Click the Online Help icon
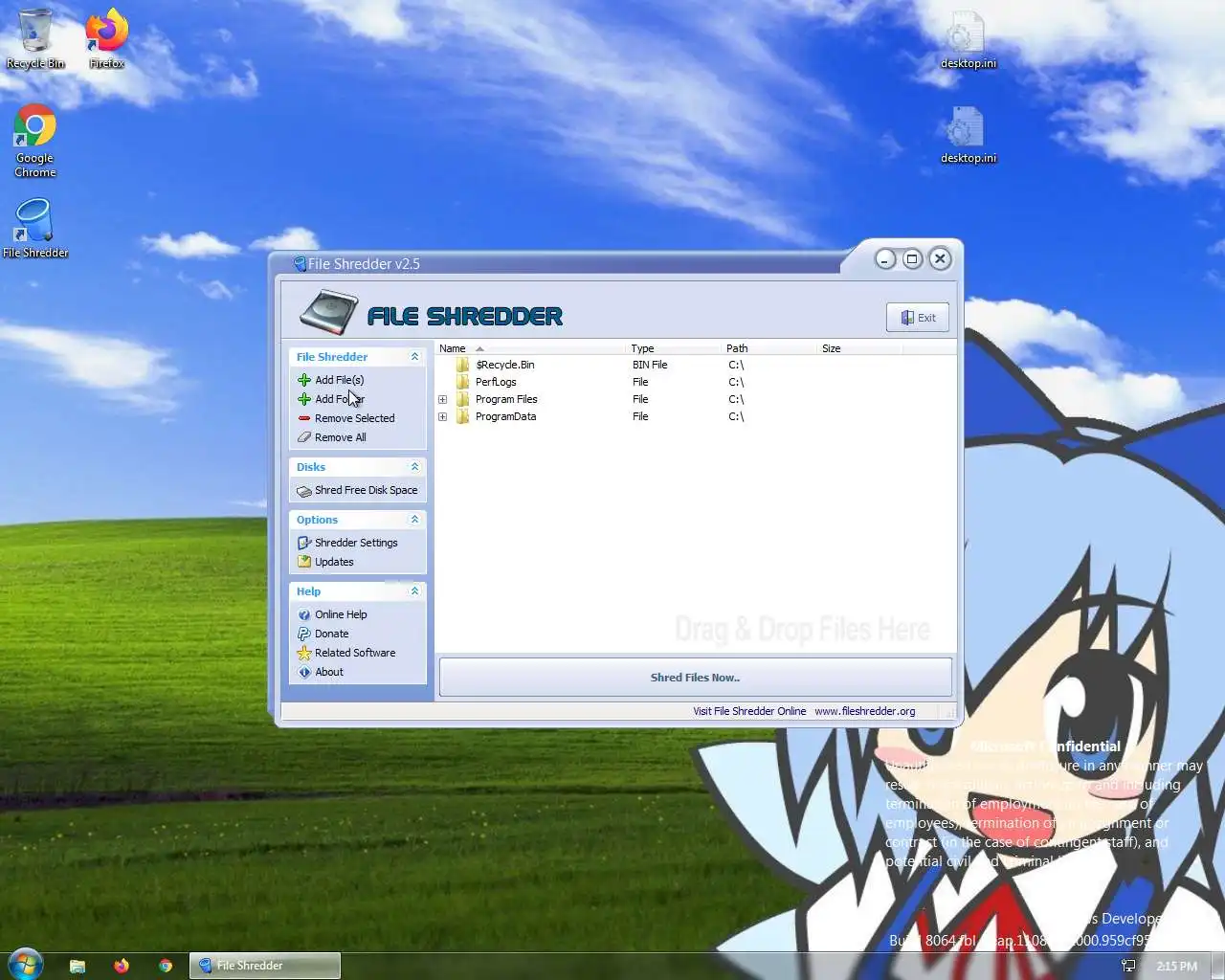1225x980 pixels. click(304, 614)
